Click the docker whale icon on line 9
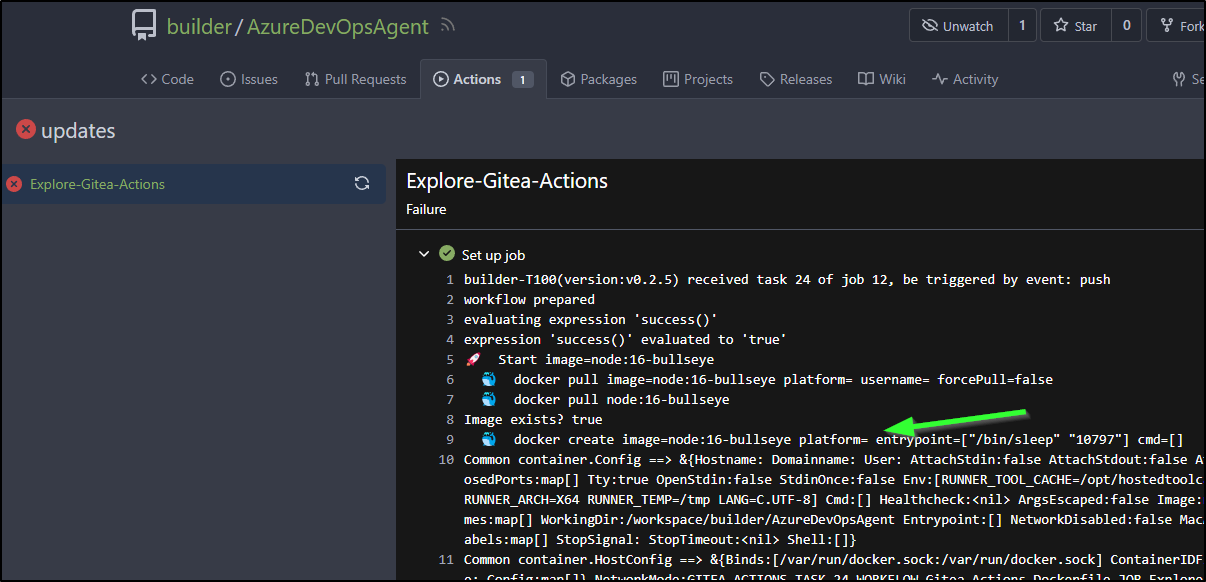Image resolution: width=1206 pixels, height=582 pixels. tap(489, 439)
